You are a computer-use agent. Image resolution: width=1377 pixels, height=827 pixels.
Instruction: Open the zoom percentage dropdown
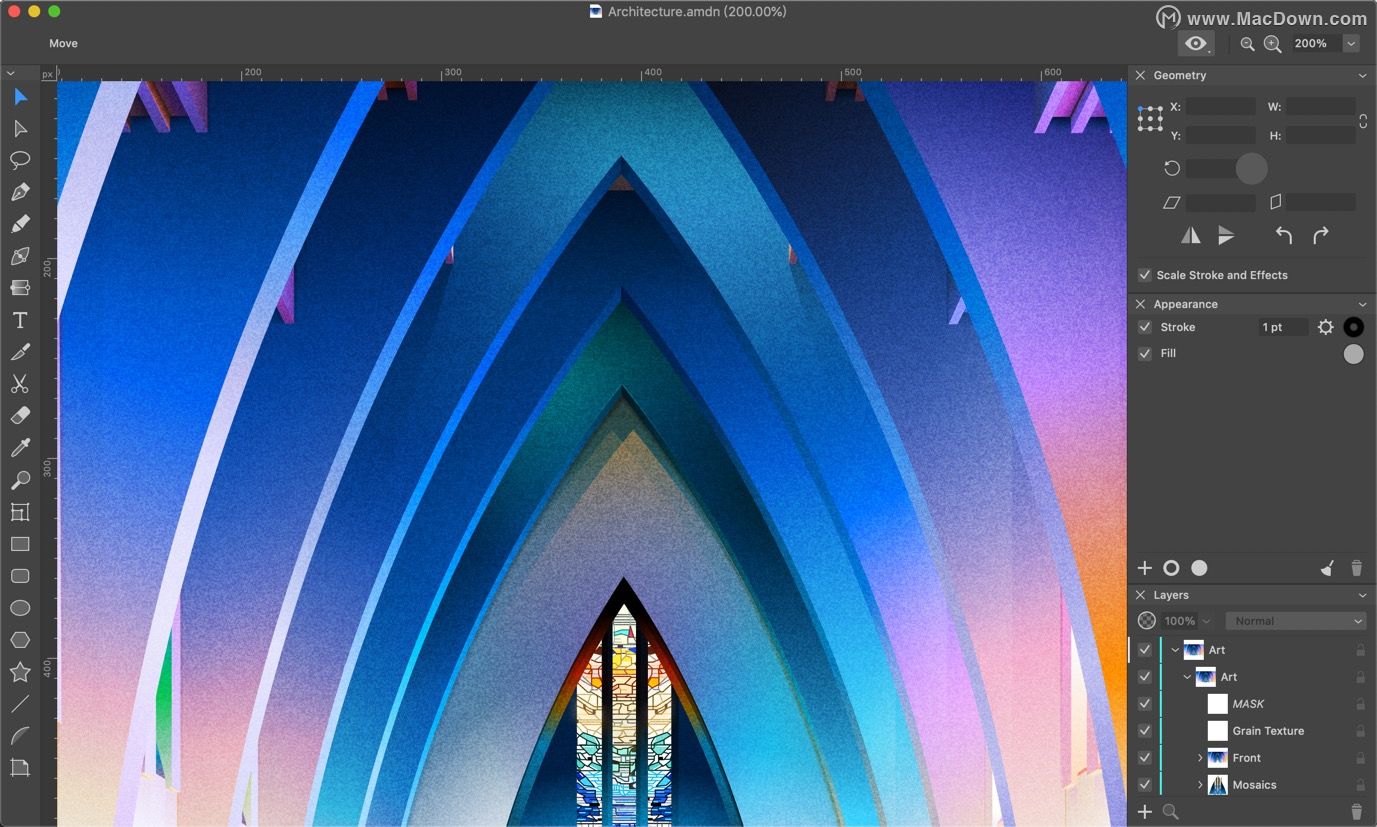click(1351, 44)
